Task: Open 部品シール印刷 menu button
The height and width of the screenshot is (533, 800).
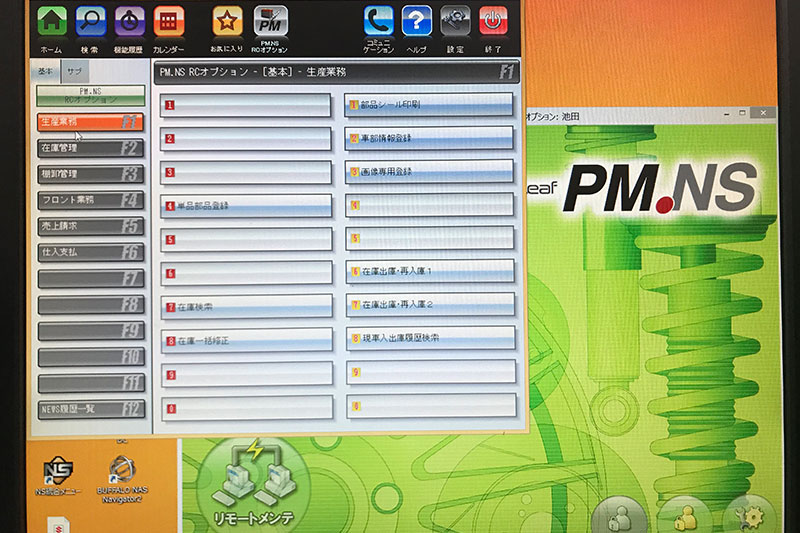Action: pyautogui.click(x=429, y=105)
